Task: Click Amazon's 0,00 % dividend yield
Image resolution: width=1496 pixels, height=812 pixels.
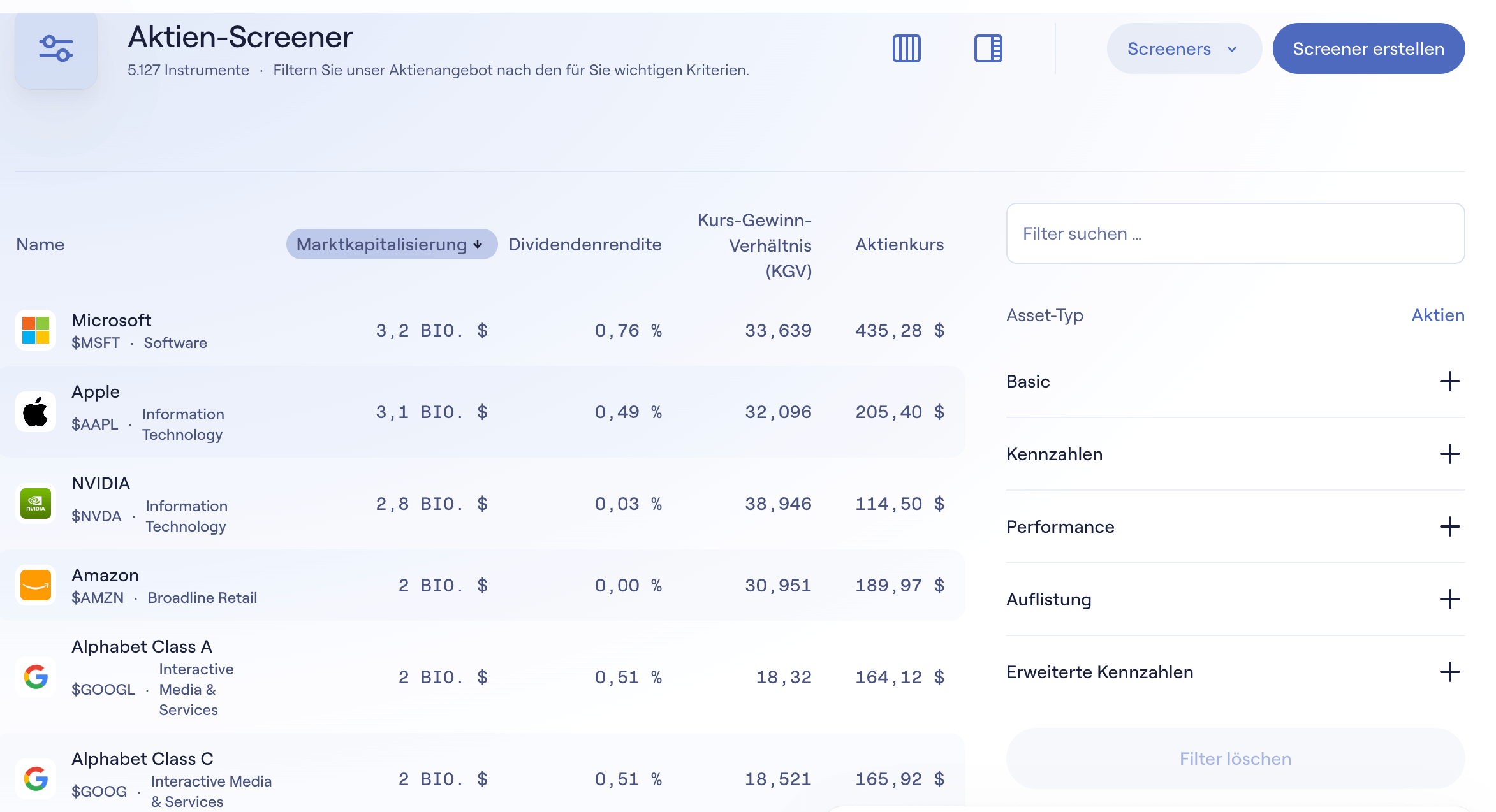Action: coord(628,585)
